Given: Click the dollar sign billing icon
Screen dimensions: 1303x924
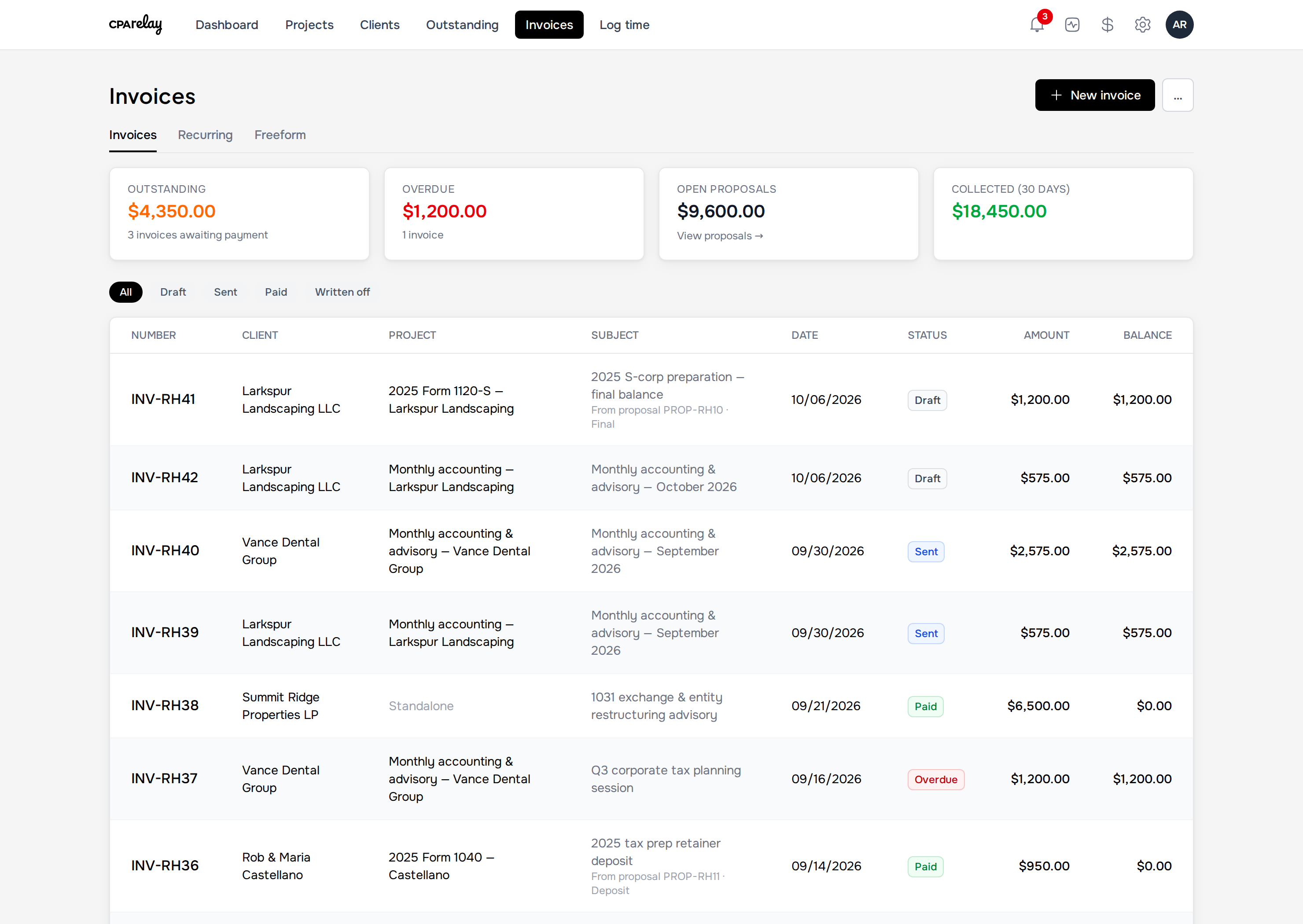Looking at the screenshot, I should point(1107,25).
